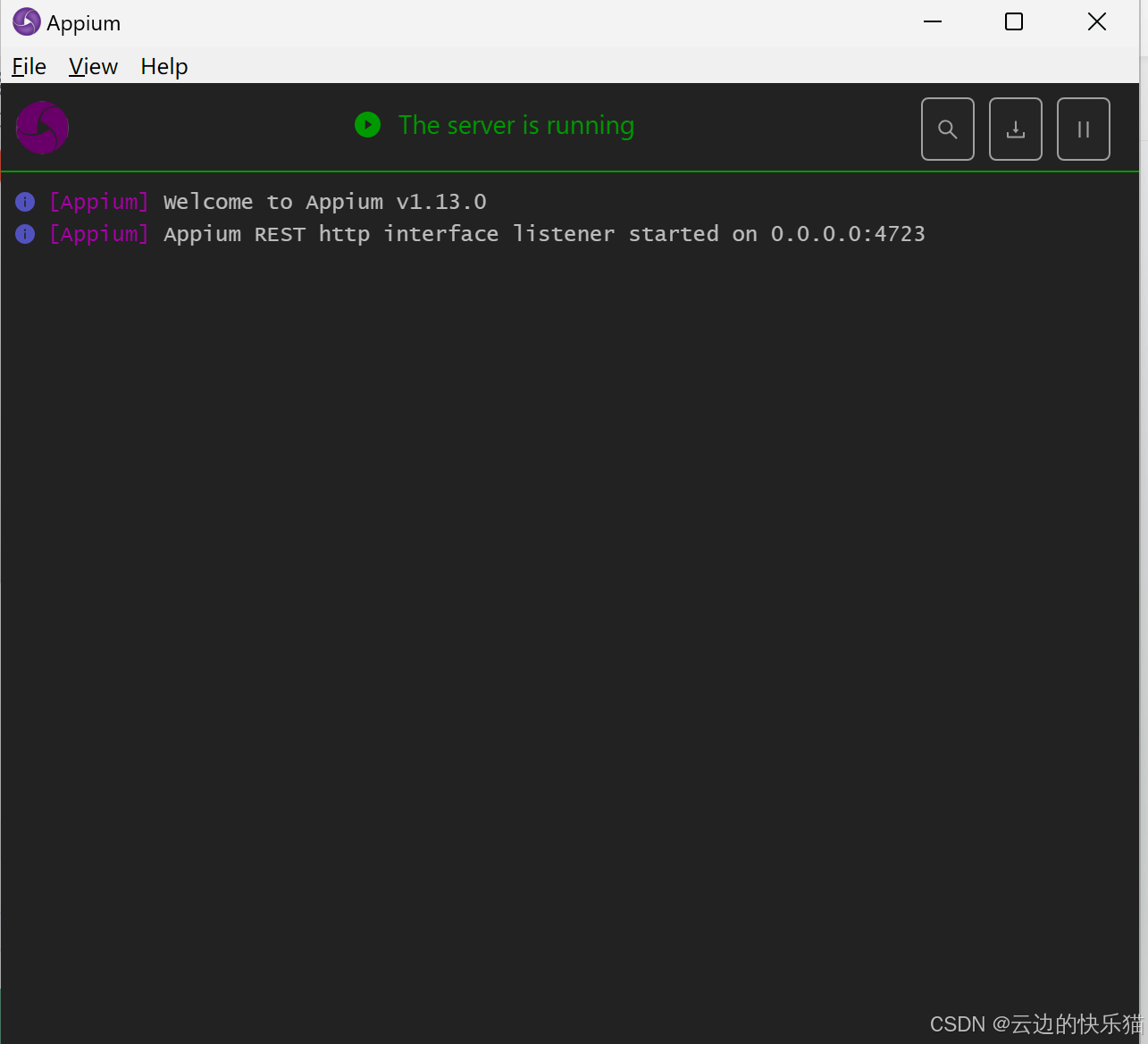The height and width of the screenshot is (1044, 1148).
Task: Start Inspector Session with magnifier icon
Action: pos(948,129)
